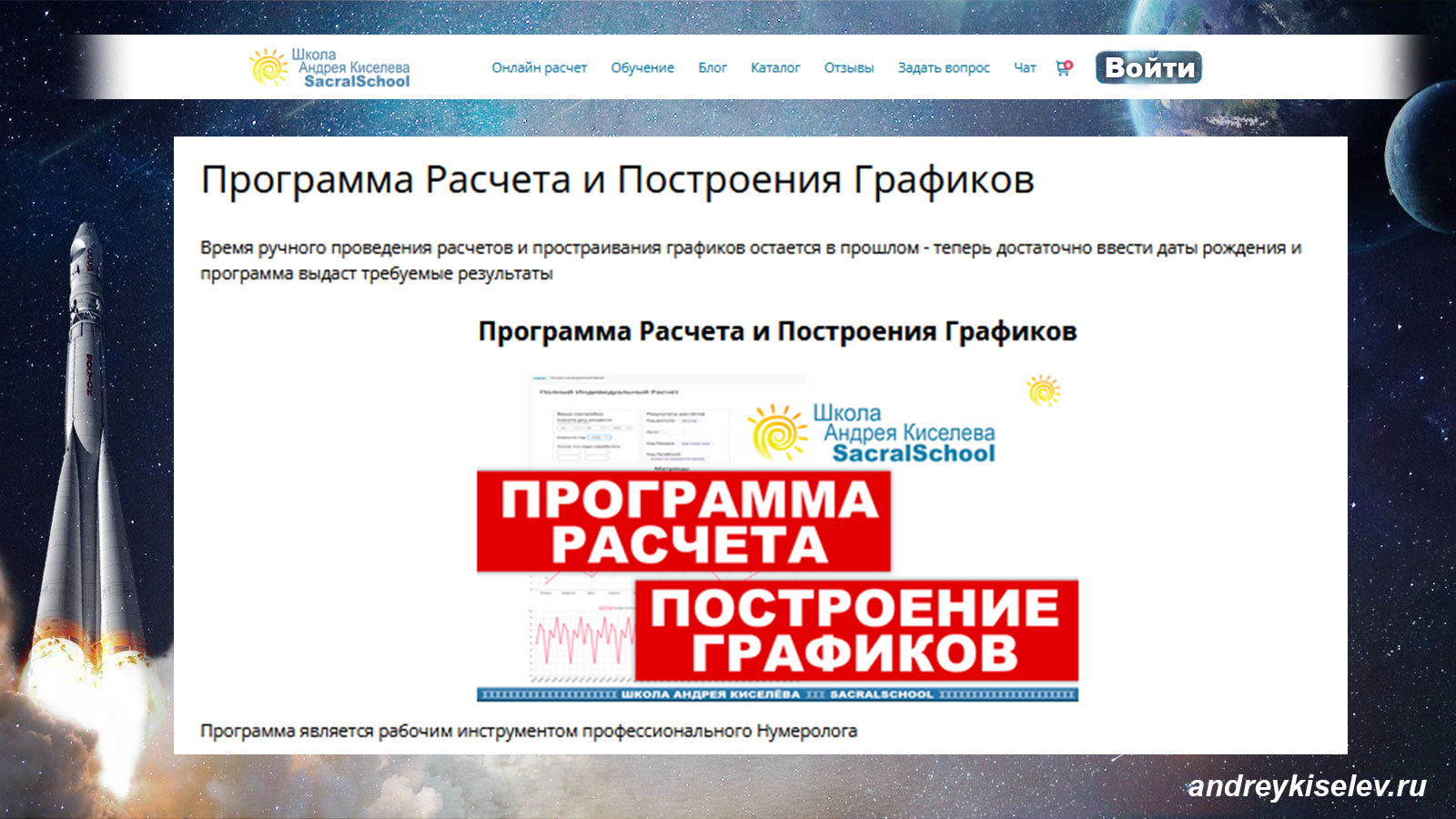Open the Чат link
The width and height of the screenshot is (1456, 819).
click(x=1025, y=67)
